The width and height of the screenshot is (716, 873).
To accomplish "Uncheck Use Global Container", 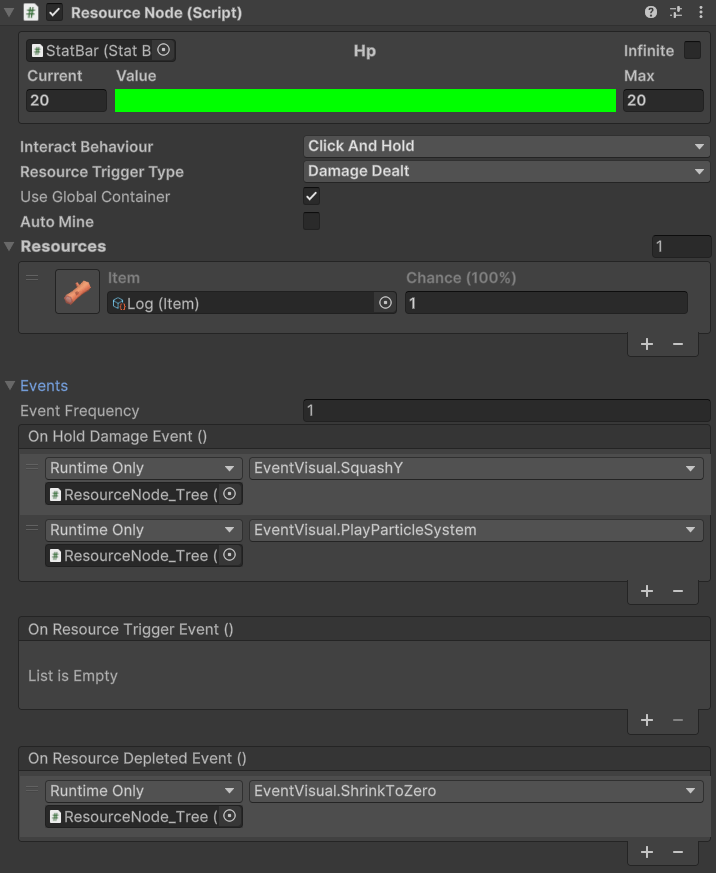I will 312,197.
